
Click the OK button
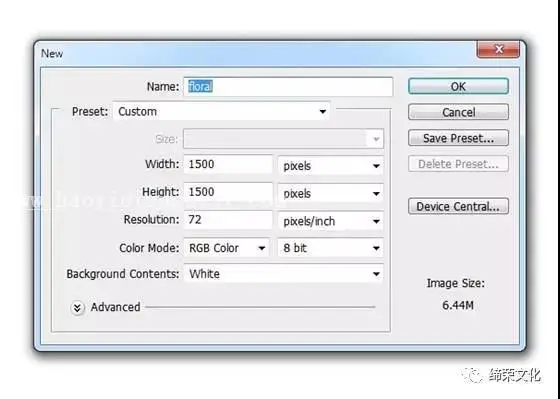coord(458,86)
